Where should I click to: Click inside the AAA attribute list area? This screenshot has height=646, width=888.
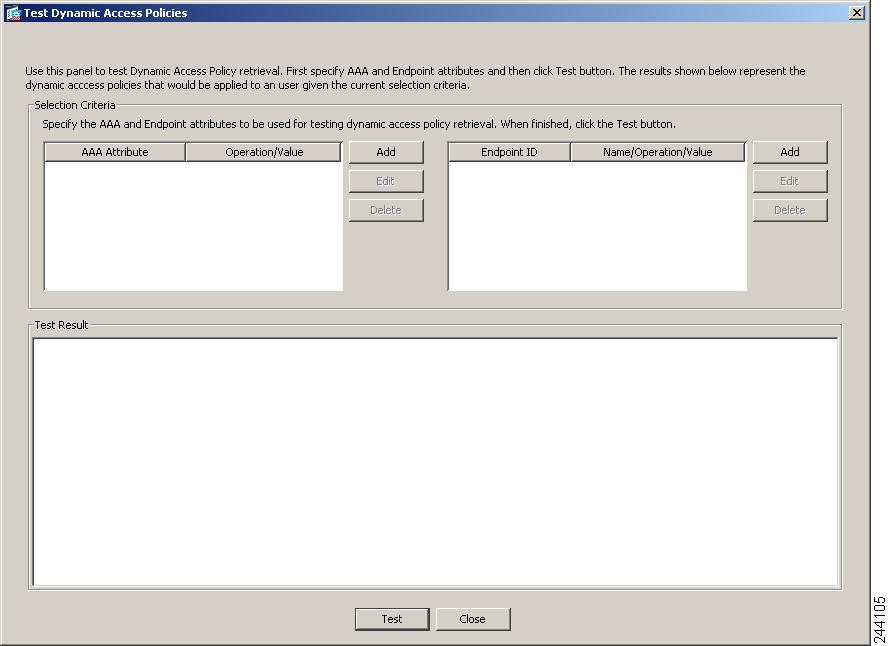pos(193,226)
